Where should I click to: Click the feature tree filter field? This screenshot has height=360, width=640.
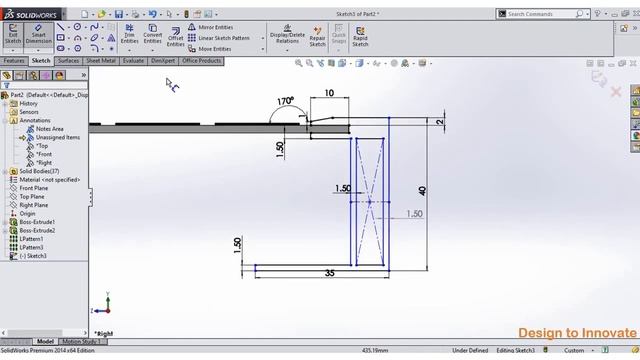[44, 85]
